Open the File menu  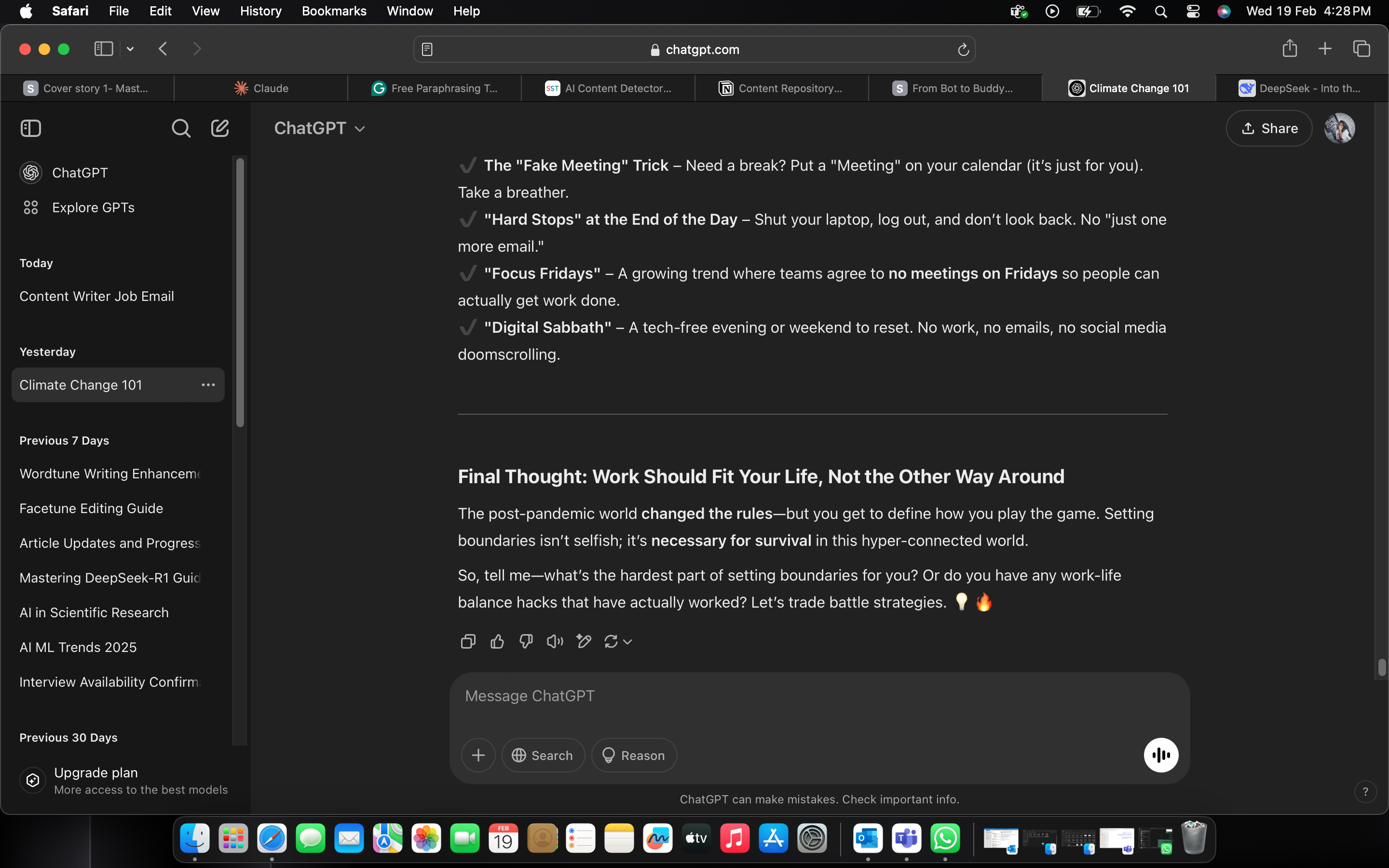pos(119,11)
